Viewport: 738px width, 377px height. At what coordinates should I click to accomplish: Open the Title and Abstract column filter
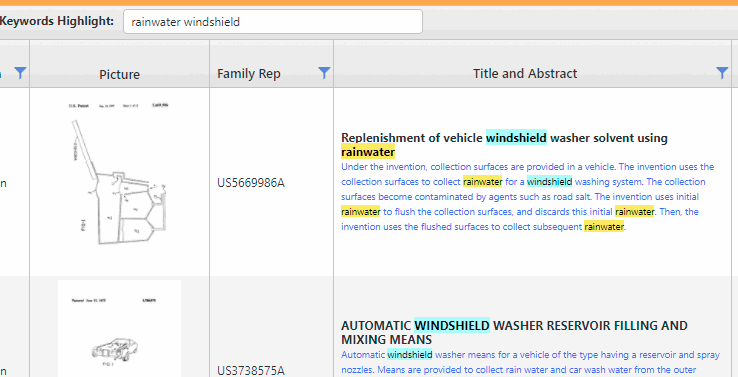722,72
